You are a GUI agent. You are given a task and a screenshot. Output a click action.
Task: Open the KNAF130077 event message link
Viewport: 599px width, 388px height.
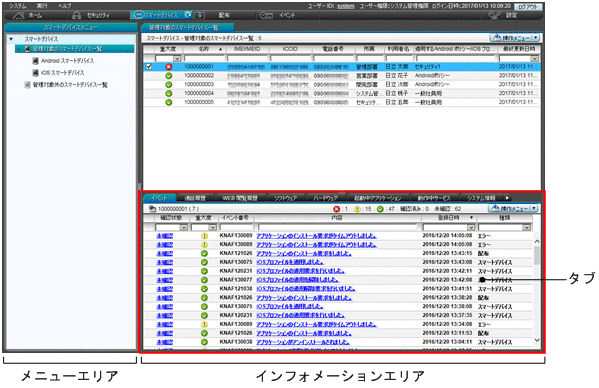click(298, 280)
